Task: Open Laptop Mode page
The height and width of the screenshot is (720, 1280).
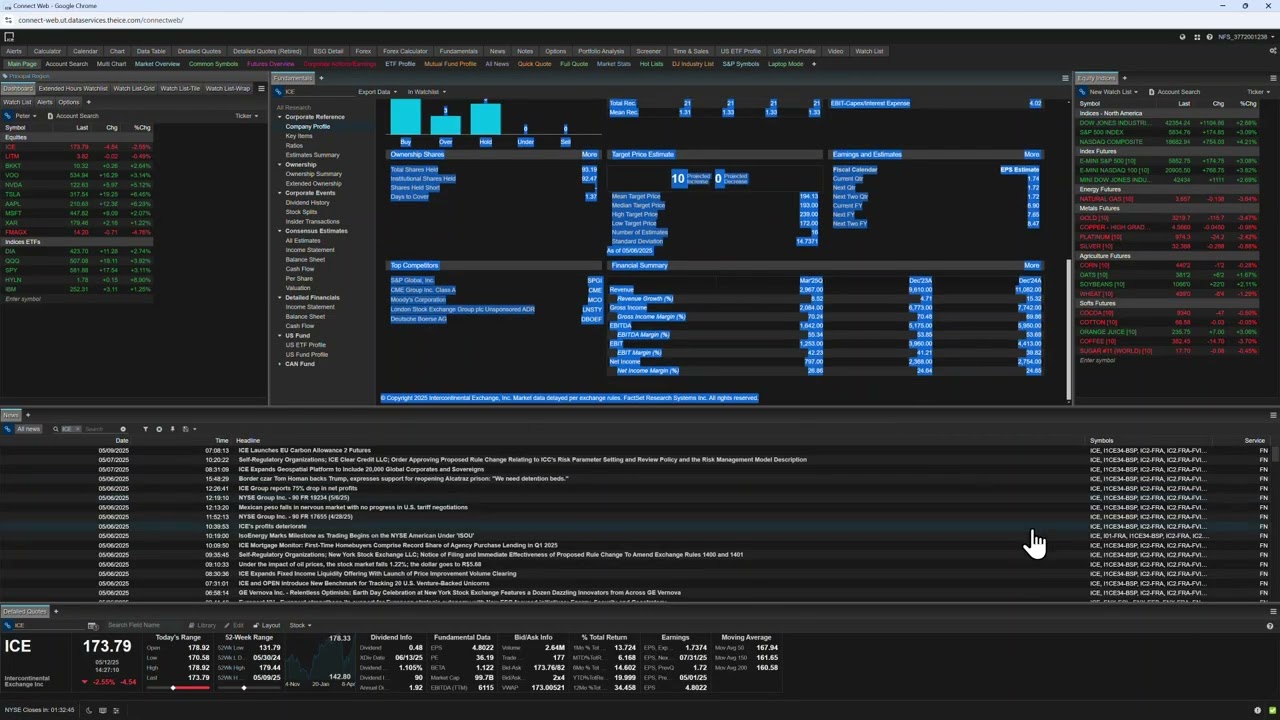Action: [785, 64]
